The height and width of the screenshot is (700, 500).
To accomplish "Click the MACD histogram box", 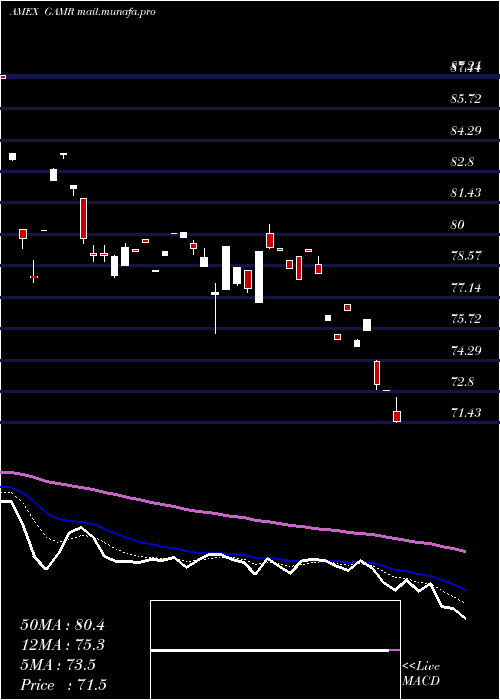I will click(x=275, y=650).
